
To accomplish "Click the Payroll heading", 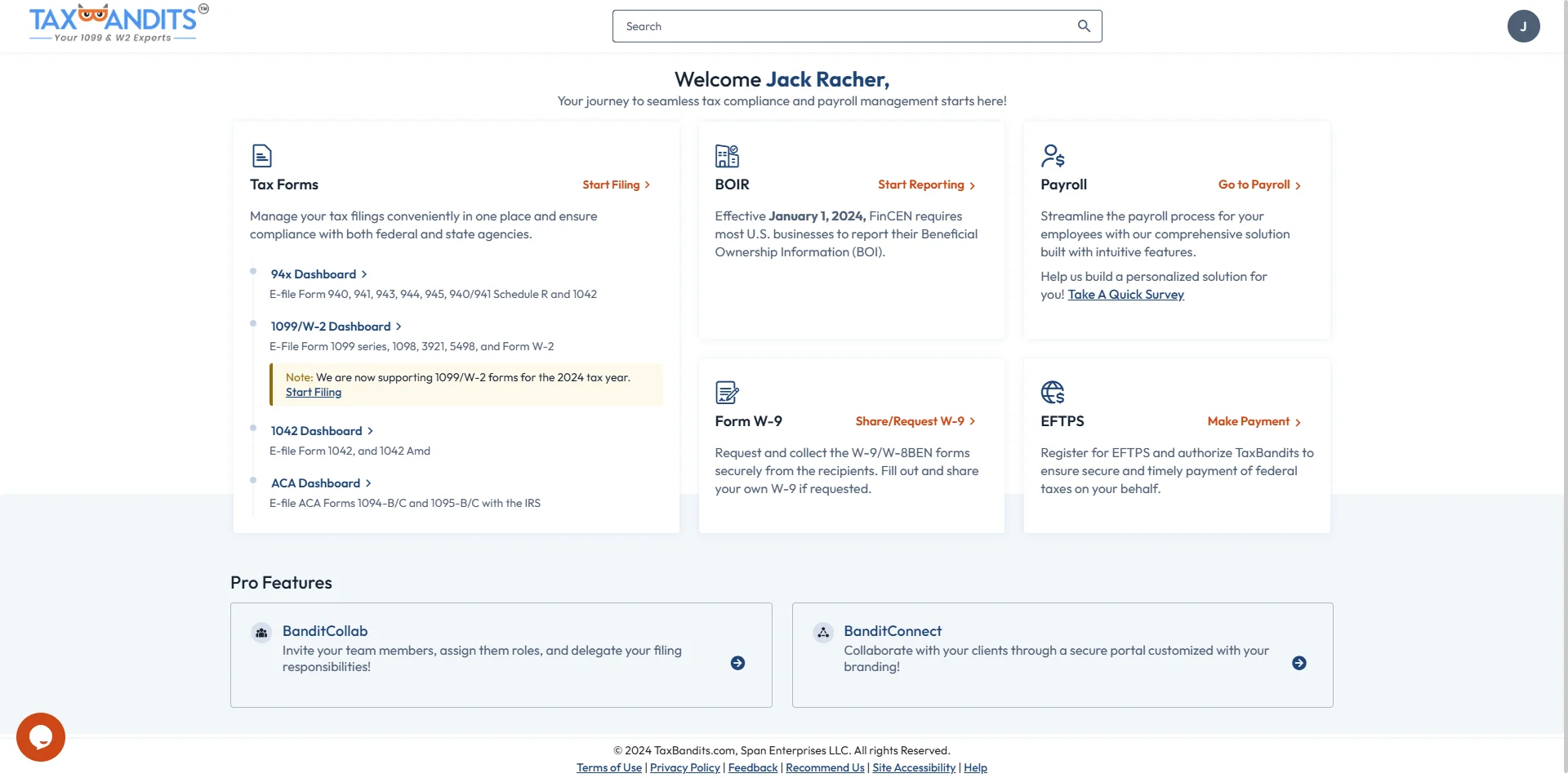I will (1063, 184).
